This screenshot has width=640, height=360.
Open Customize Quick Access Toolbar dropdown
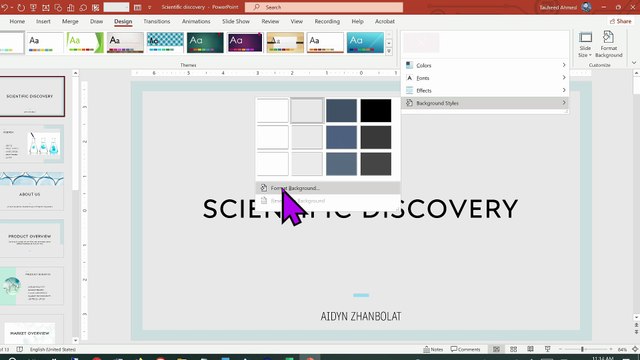149,7
